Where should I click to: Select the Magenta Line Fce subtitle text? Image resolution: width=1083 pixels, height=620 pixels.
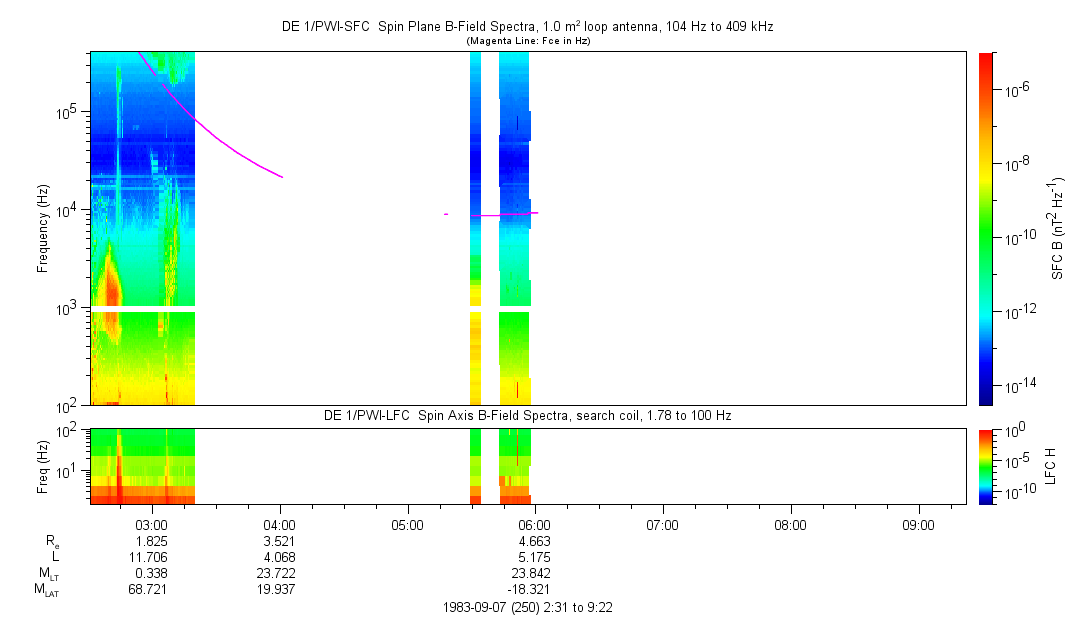click(x=529, y=40)
